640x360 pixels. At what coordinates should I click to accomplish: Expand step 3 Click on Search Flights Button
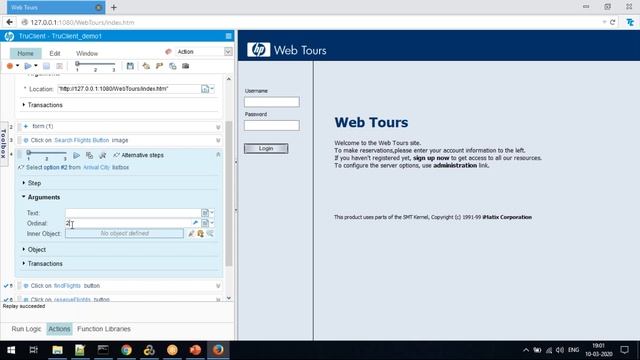(218, 140)
